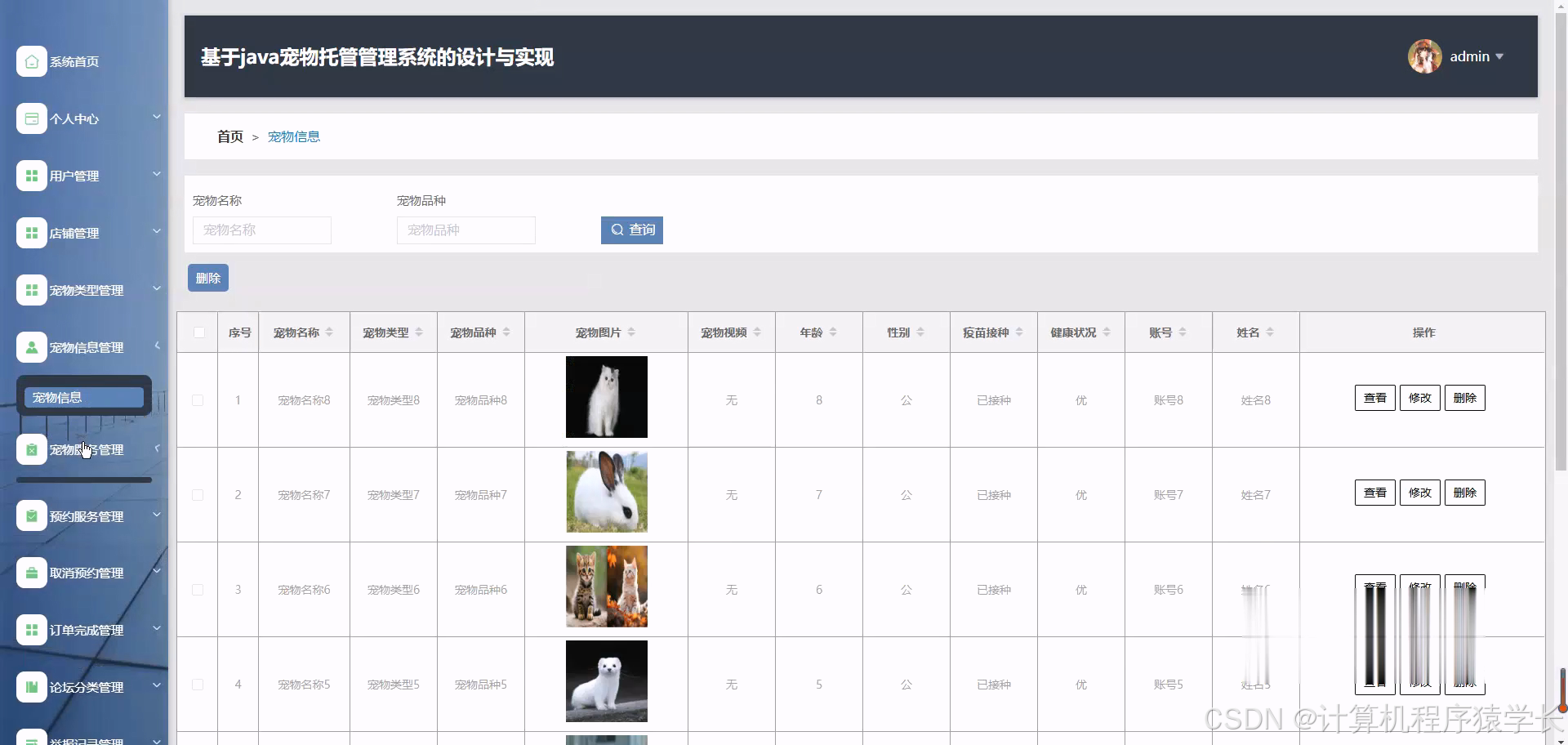Tick the checkbox for row 宠物名称8
The image size is (1568, 745).
[198, 400]
